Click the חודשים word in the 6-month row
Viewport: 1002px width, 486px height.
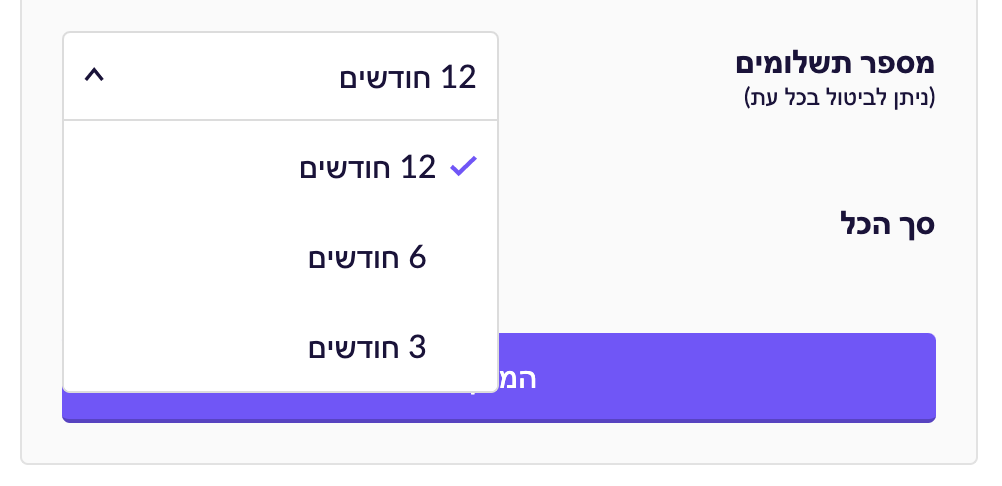point(354,258)
